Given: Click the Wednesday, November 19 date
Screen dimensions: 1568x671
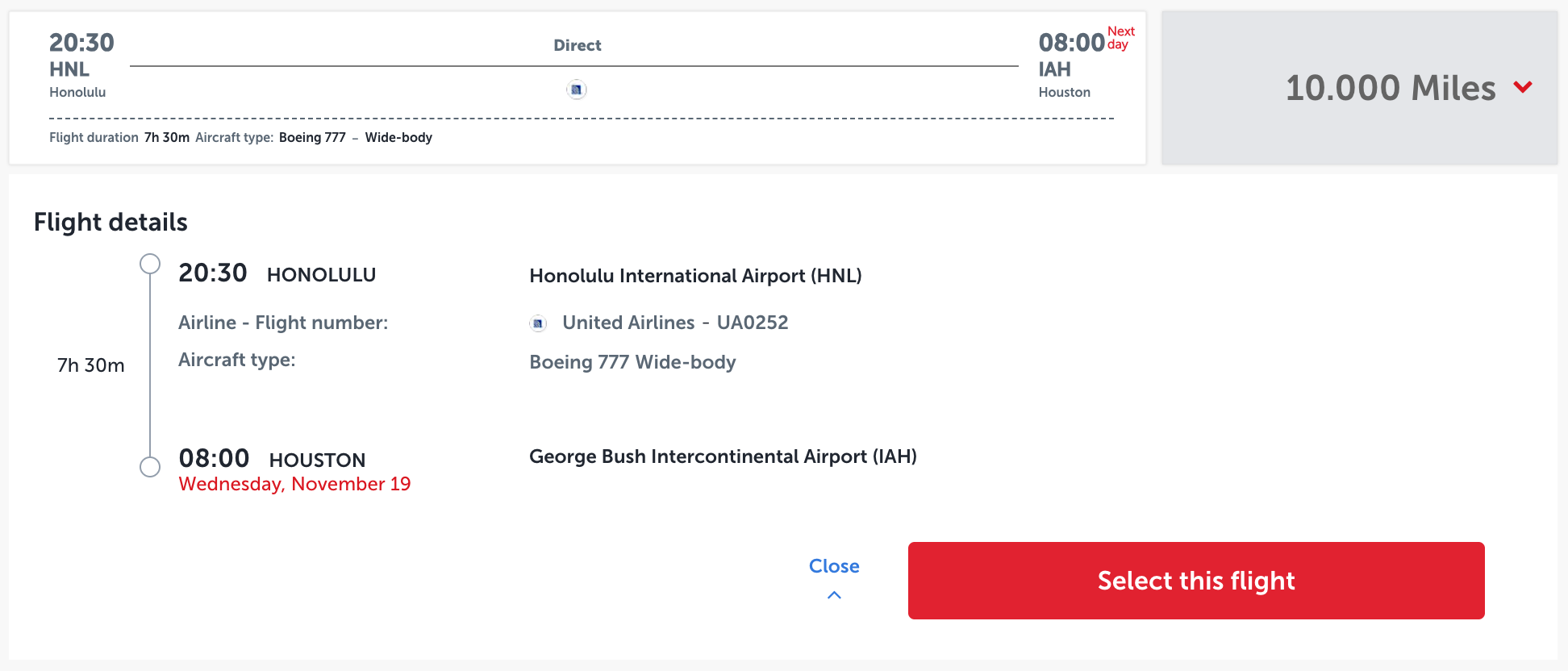Looking at the screenshot, I should (x=294, y=484).
